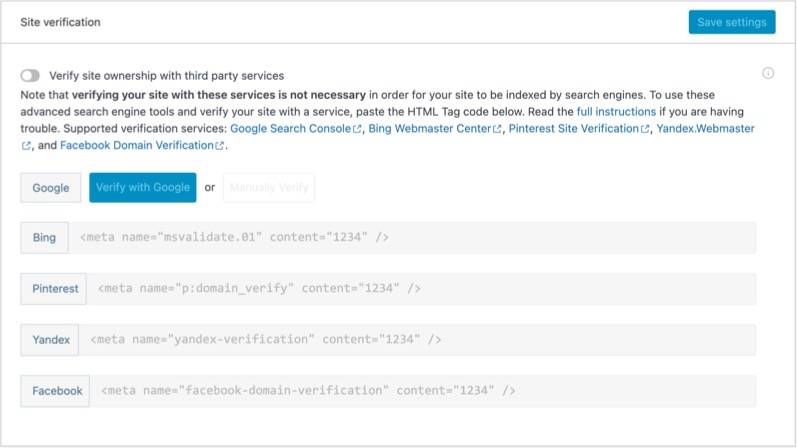Click the Yandex label box
The image size is (797, 448).
click(x=50, y=340)
